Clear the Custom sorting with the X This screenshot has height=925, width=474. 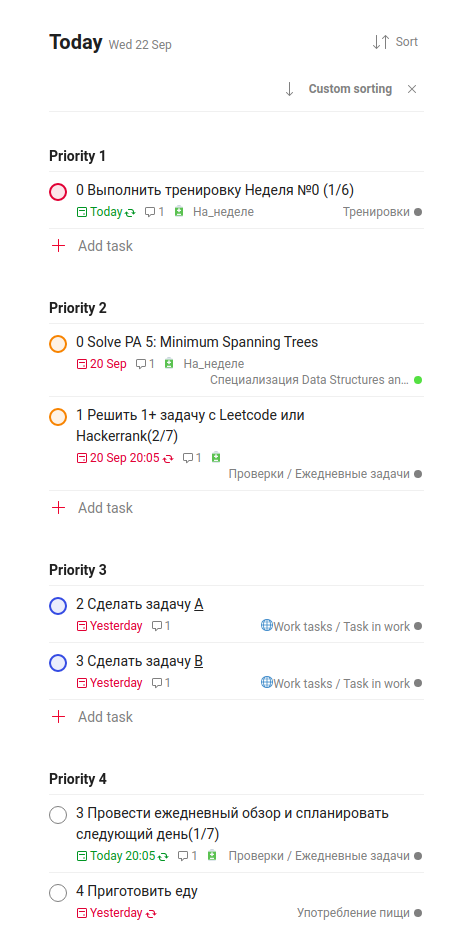412,89
